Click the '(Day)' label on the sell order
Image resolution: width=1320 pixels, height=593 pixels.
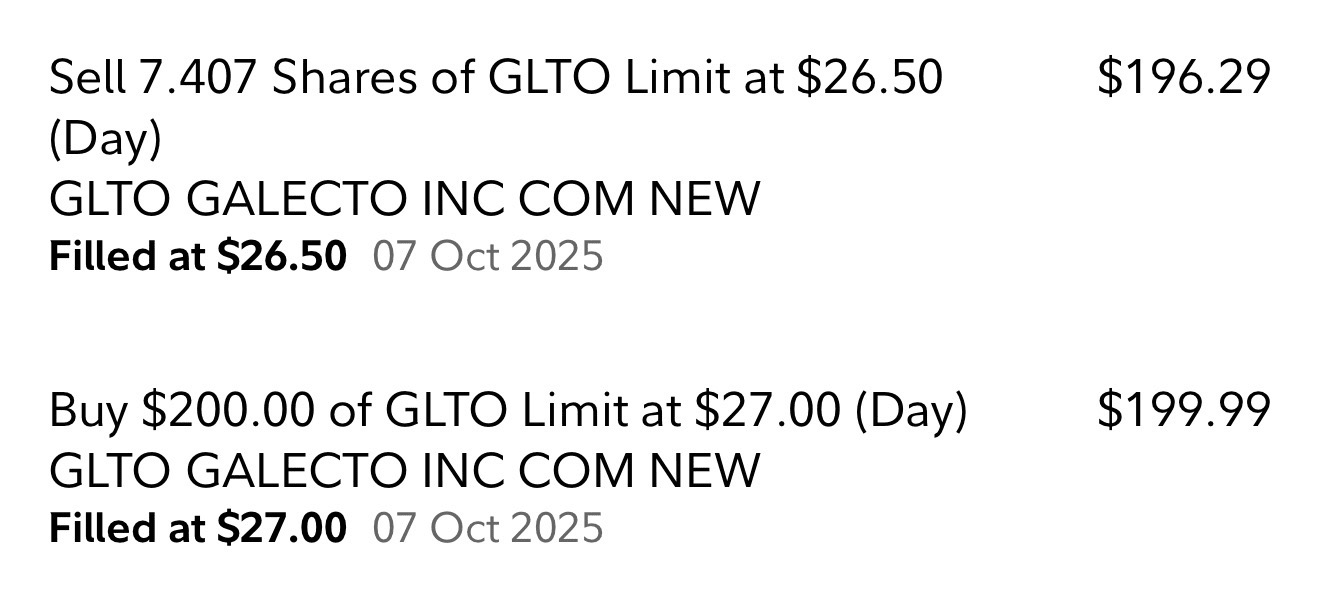104,139
